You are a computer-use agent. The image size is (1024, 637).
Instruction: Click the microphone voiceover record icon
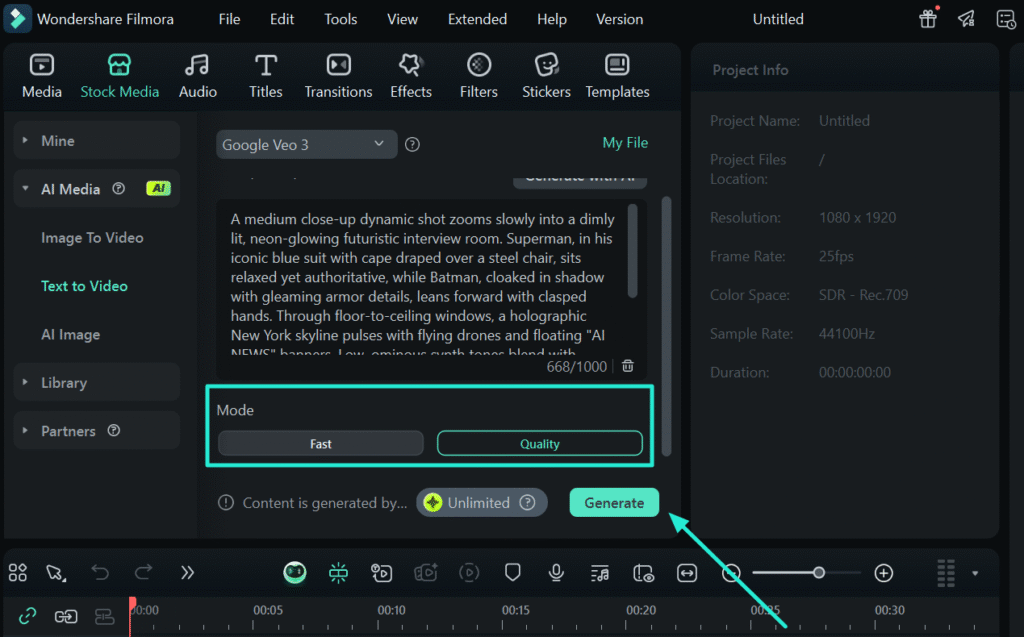point(556,573)
